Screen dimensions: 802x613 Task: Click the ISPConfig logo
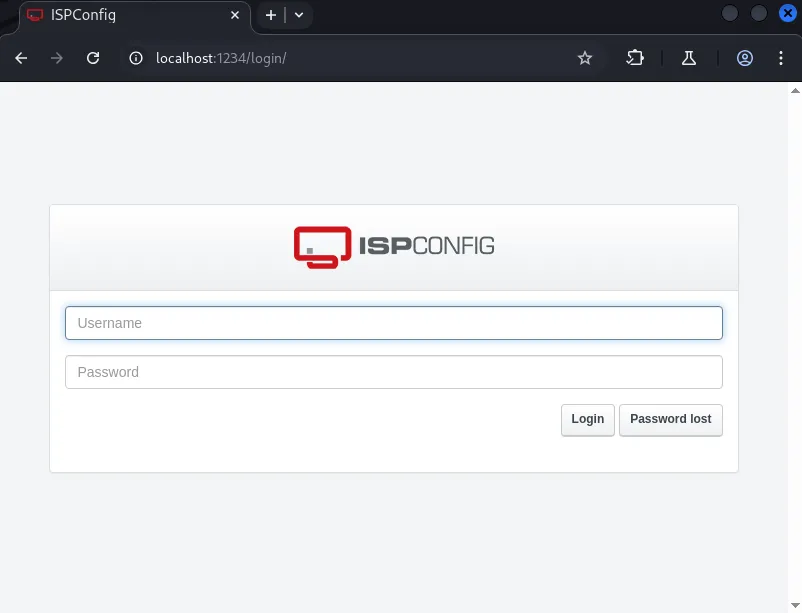pyautogui.click(x=394, y=247)
